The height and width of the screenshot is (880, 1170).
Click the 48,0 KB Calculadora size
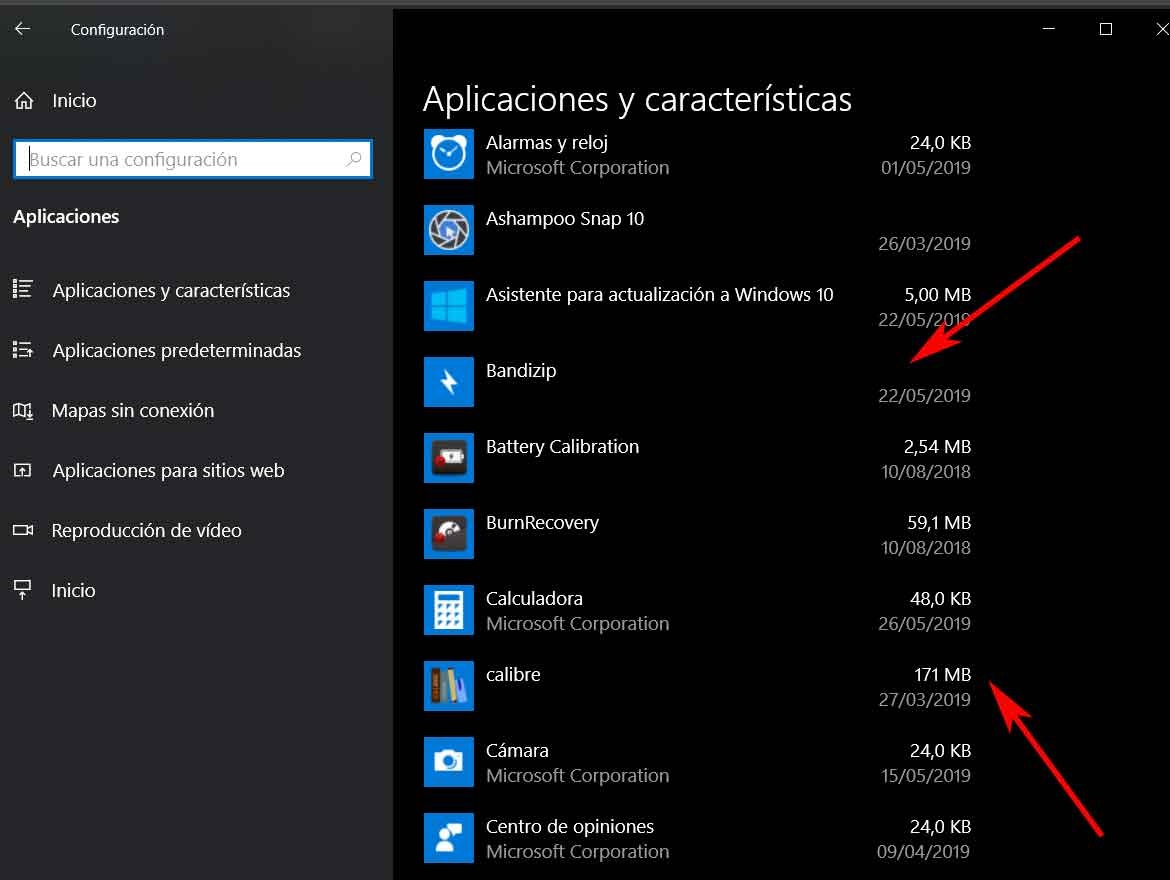click(x=940, y=599)
